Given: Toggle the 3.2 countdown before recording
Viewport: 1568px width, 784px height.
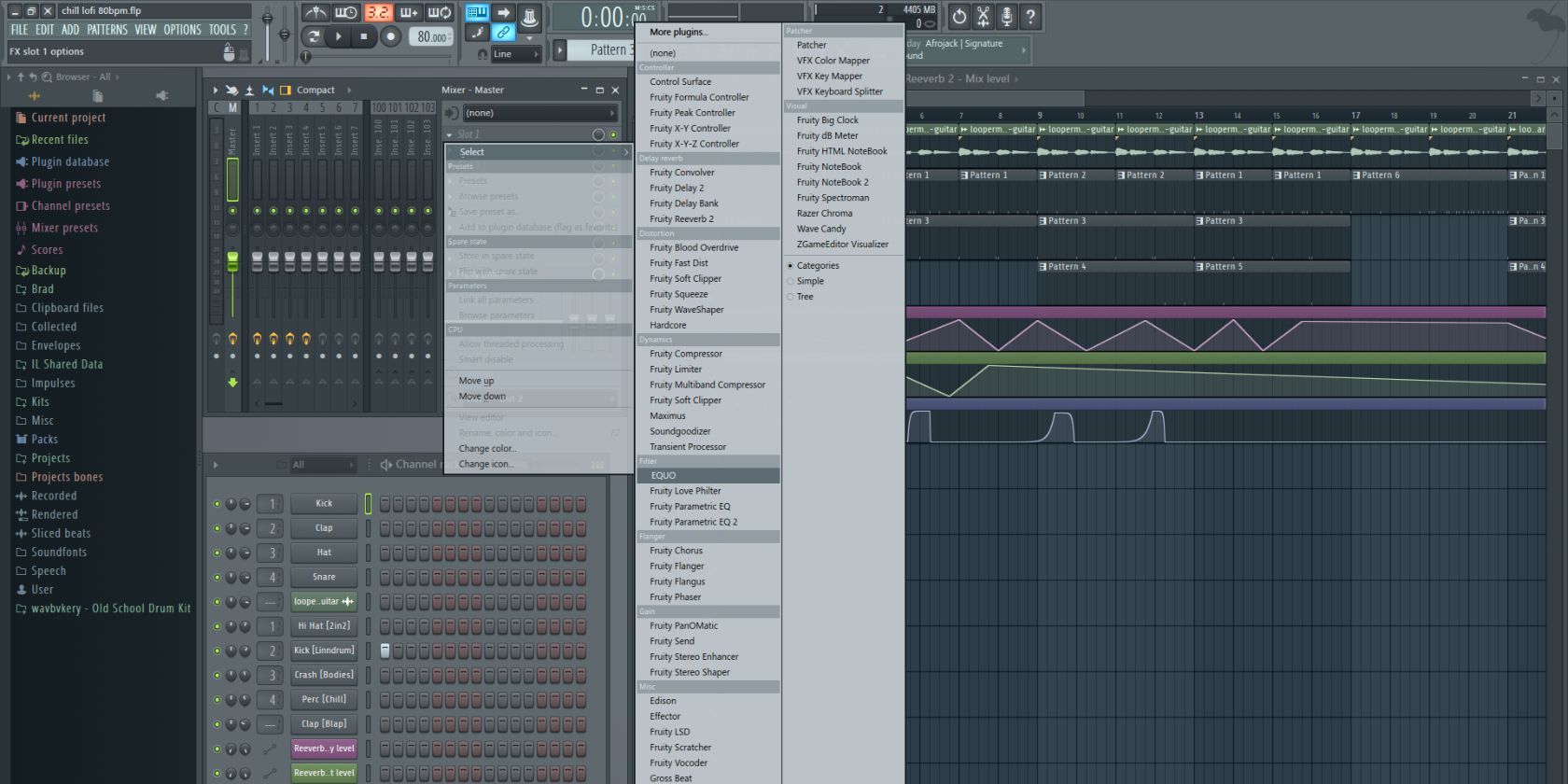Looking at the screenshot, I should pyautogui.click(x=378, y=12).
